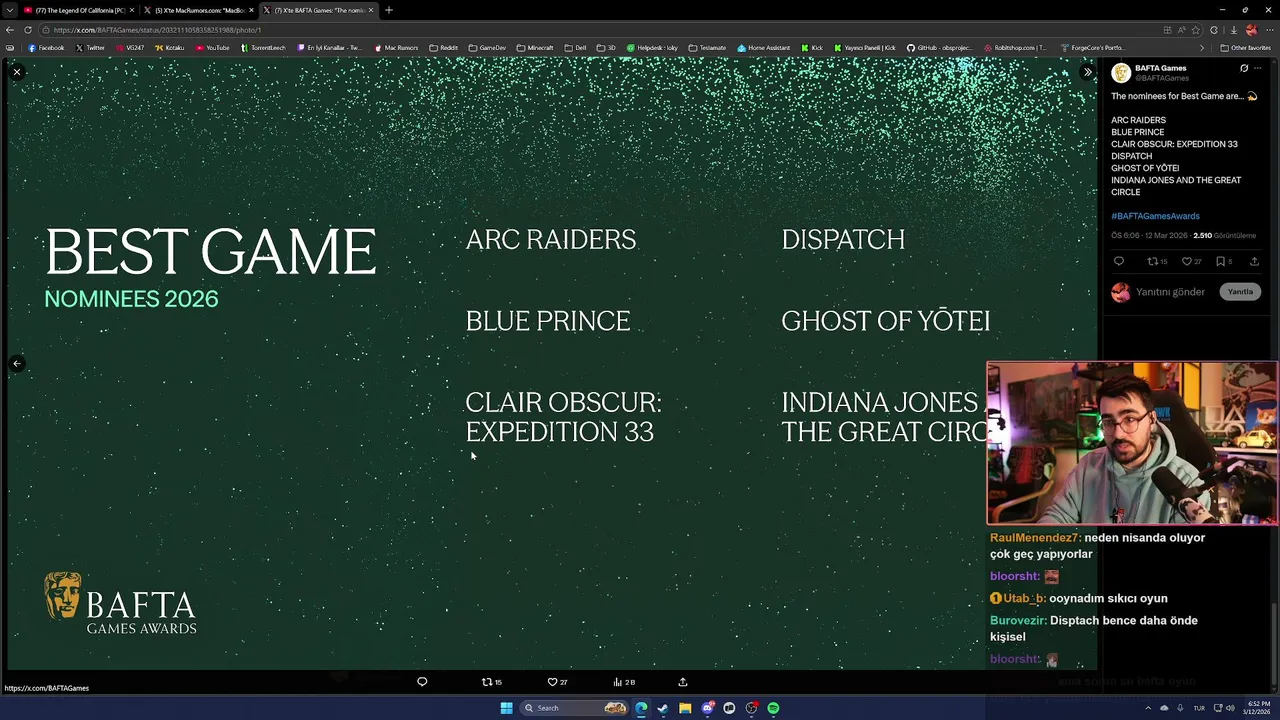Image resolution: width=1280 pixels, height=720 pixels.
Task: Click the 'Yanıtını gönder' reply field
Action: (1170, 292)
